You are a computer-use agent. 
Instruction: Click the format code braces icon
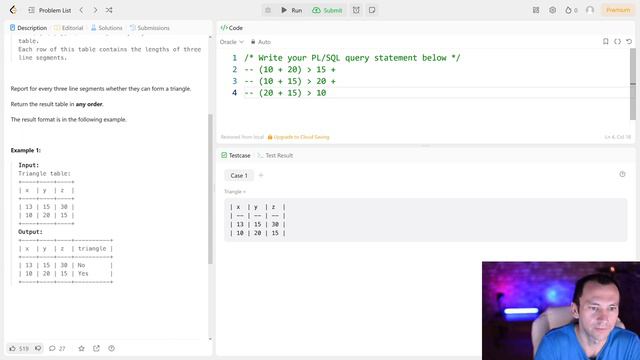(617, 42)
